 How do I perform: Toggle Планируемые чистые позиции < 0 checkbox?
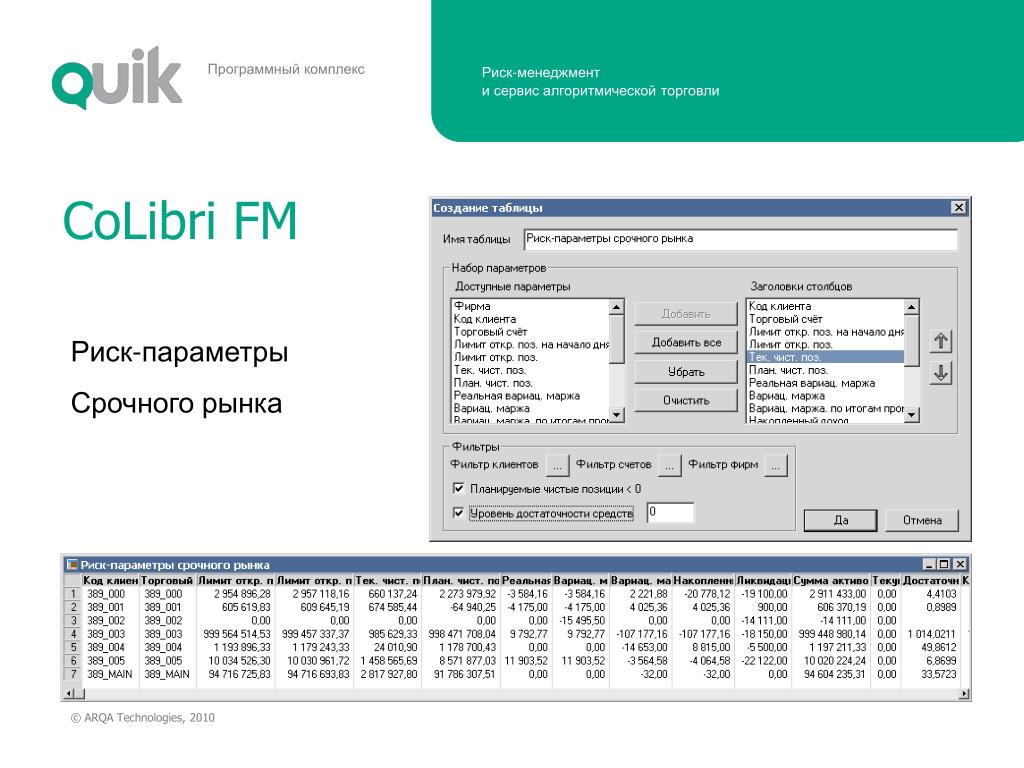coord(458,488)
